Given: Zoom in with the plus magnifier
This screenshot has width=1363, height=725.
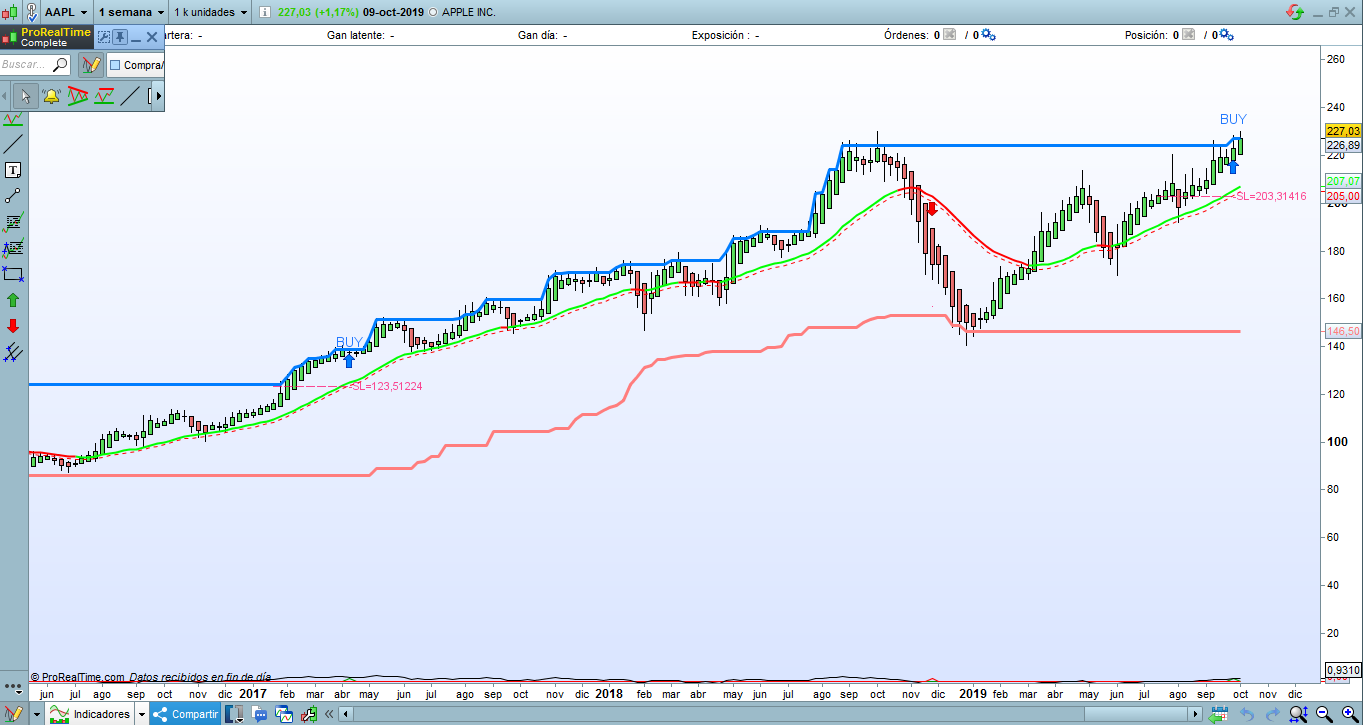Looking at the screenshot, I should 1348,714.
